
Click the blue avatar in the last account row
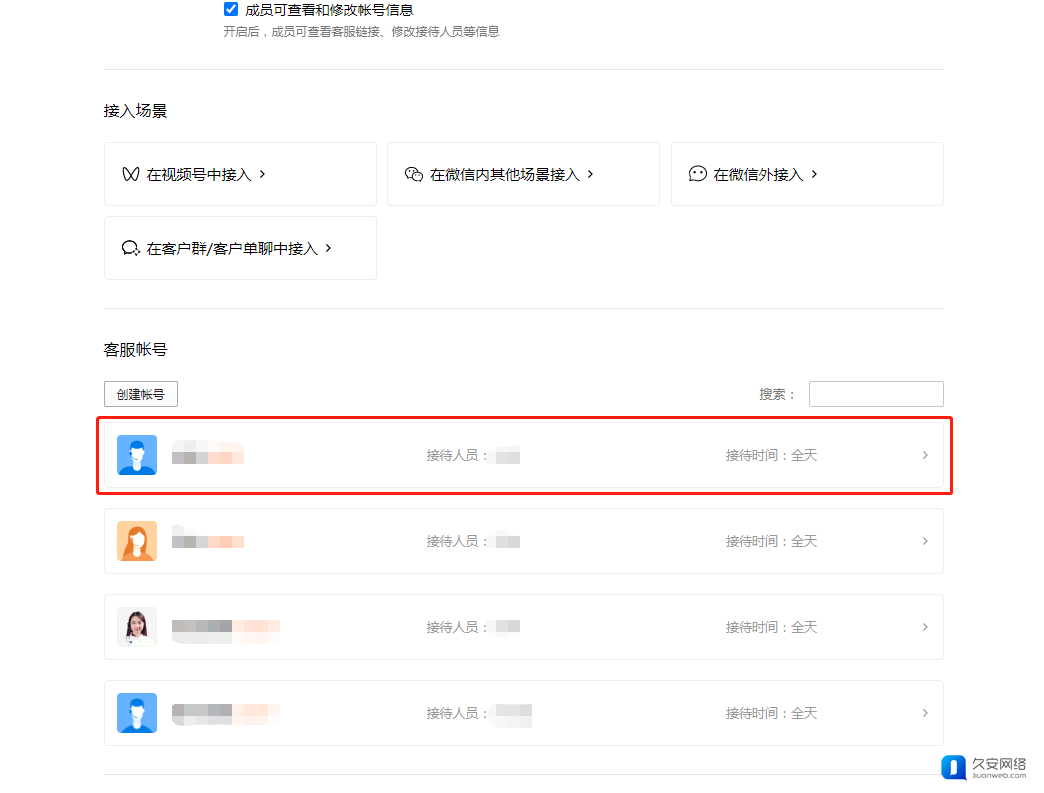pos(137,713)
